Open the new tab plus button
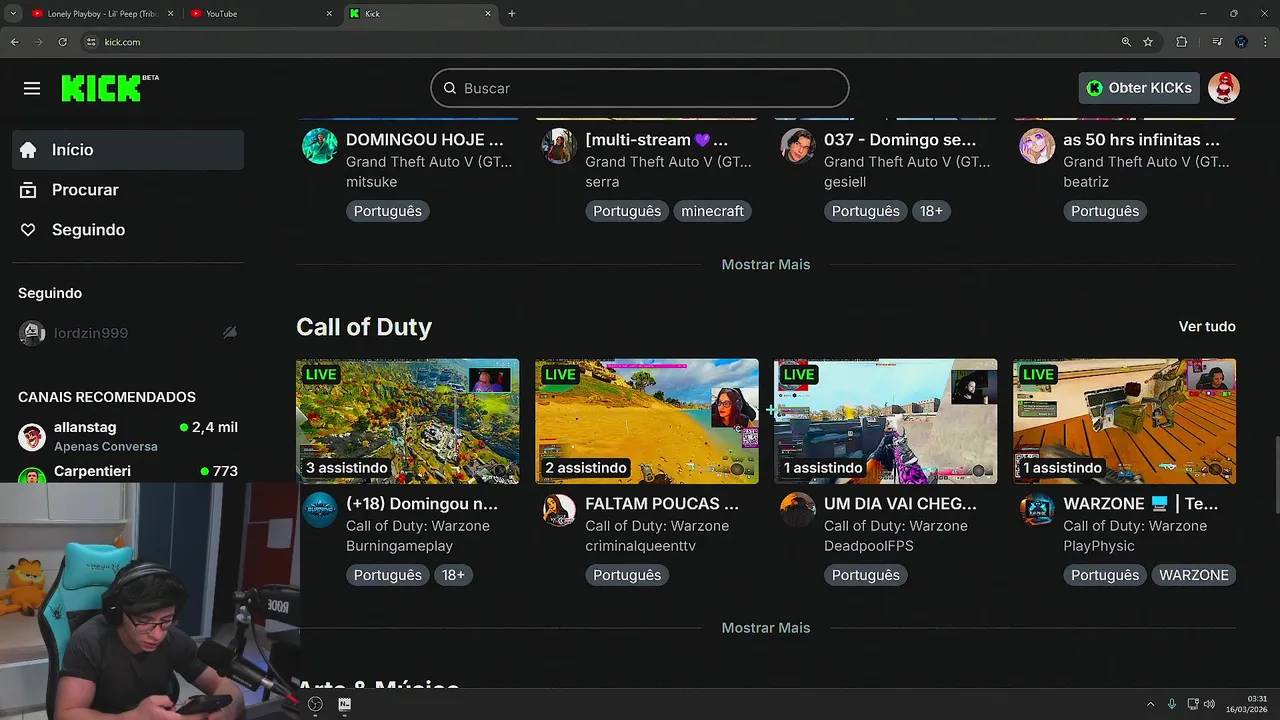Image resolution: width=1280 pixels, height=720 pixels. (x=512, y=13)
